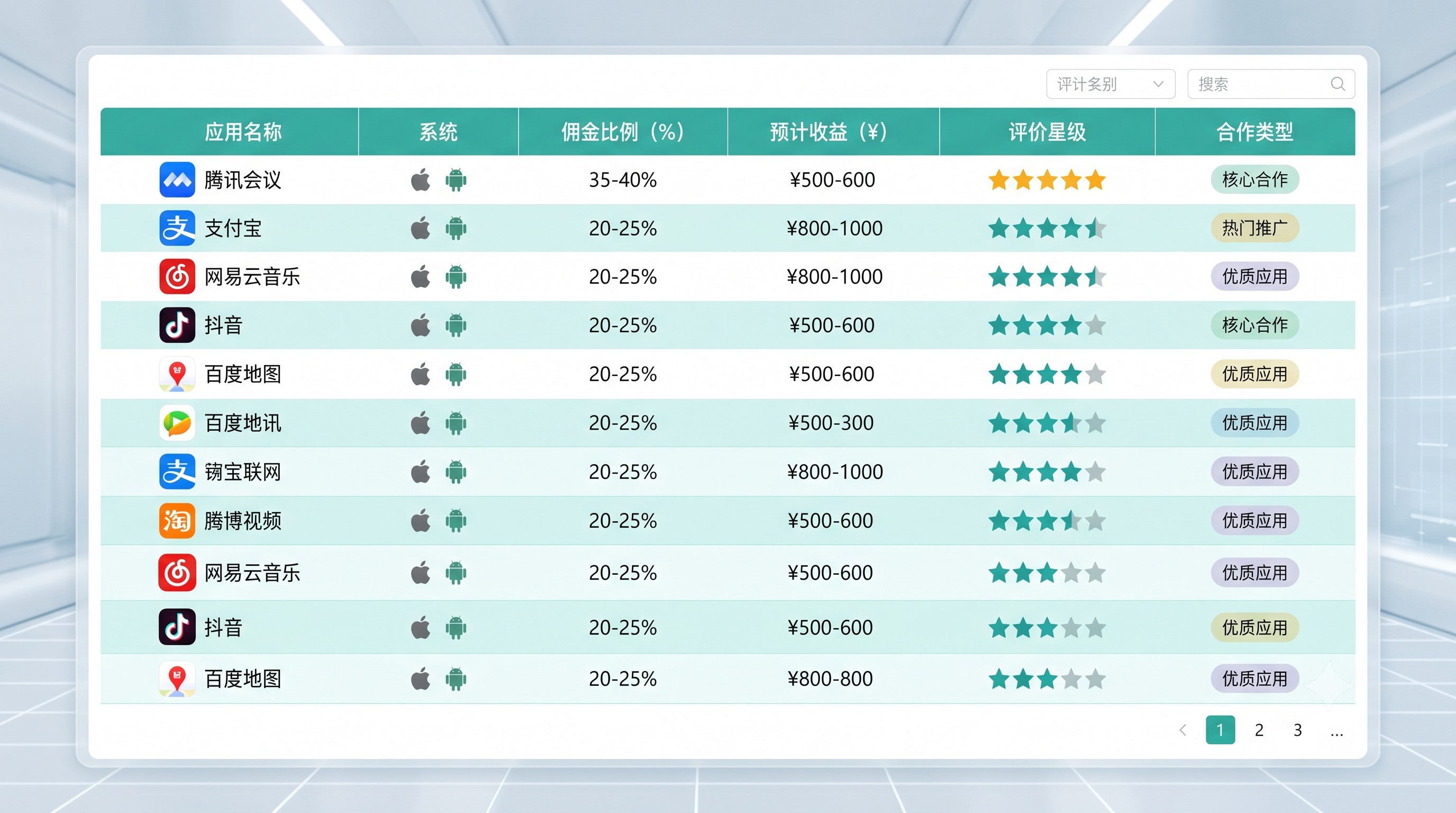
Task: Click the 系统 column header
Action: click(438, 132)
